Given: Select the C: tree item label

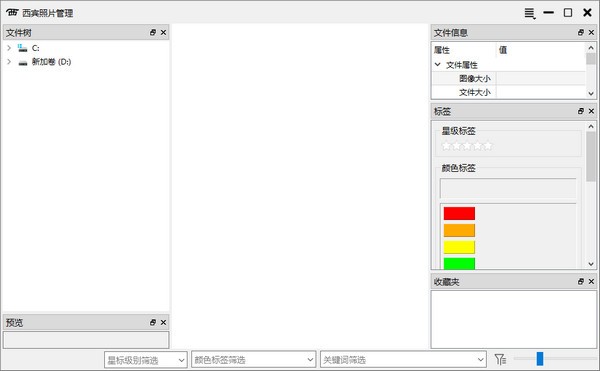Looking at the screenshot, I should 36,48.
